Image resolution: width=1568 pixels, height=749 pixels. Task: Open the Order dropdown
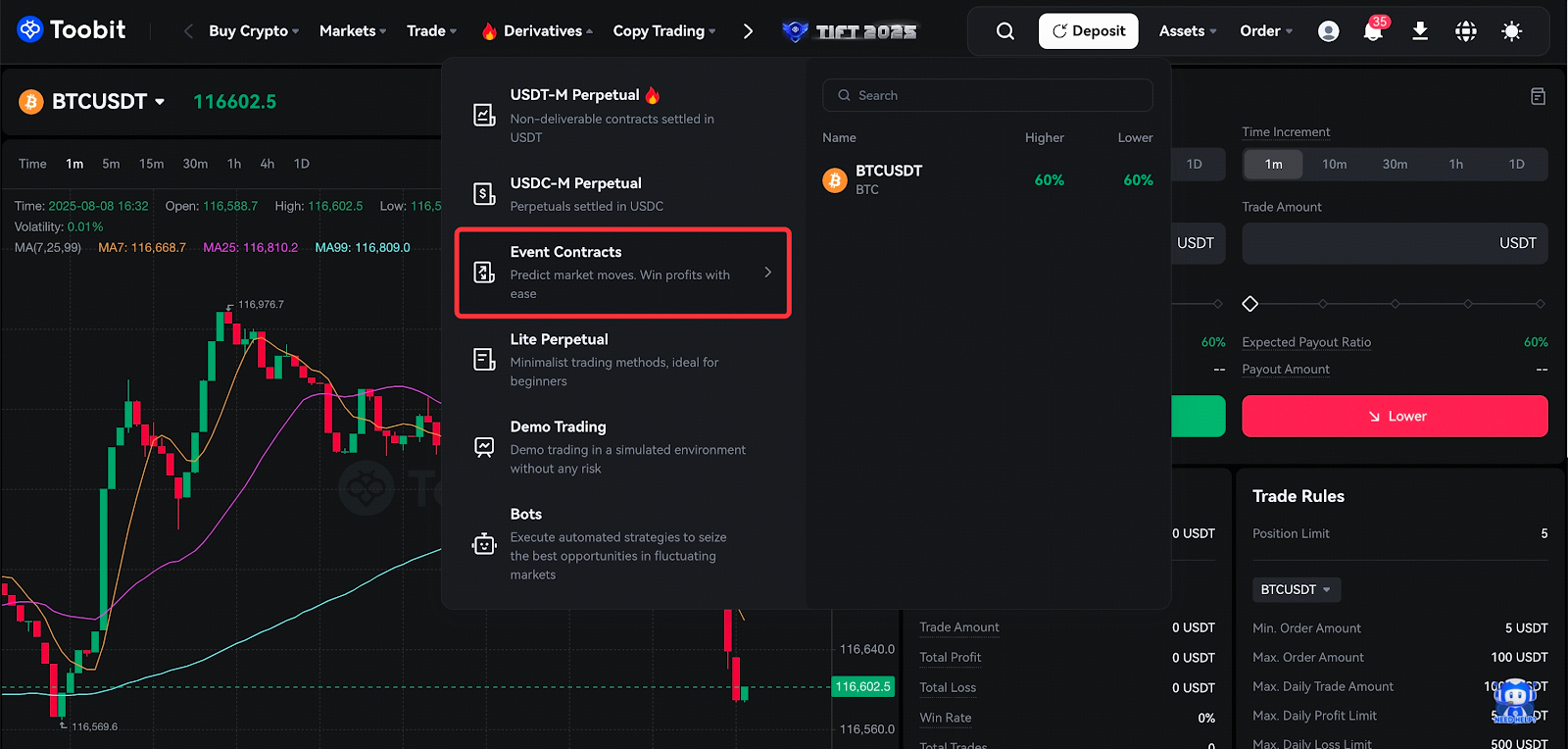[1266, 31]
